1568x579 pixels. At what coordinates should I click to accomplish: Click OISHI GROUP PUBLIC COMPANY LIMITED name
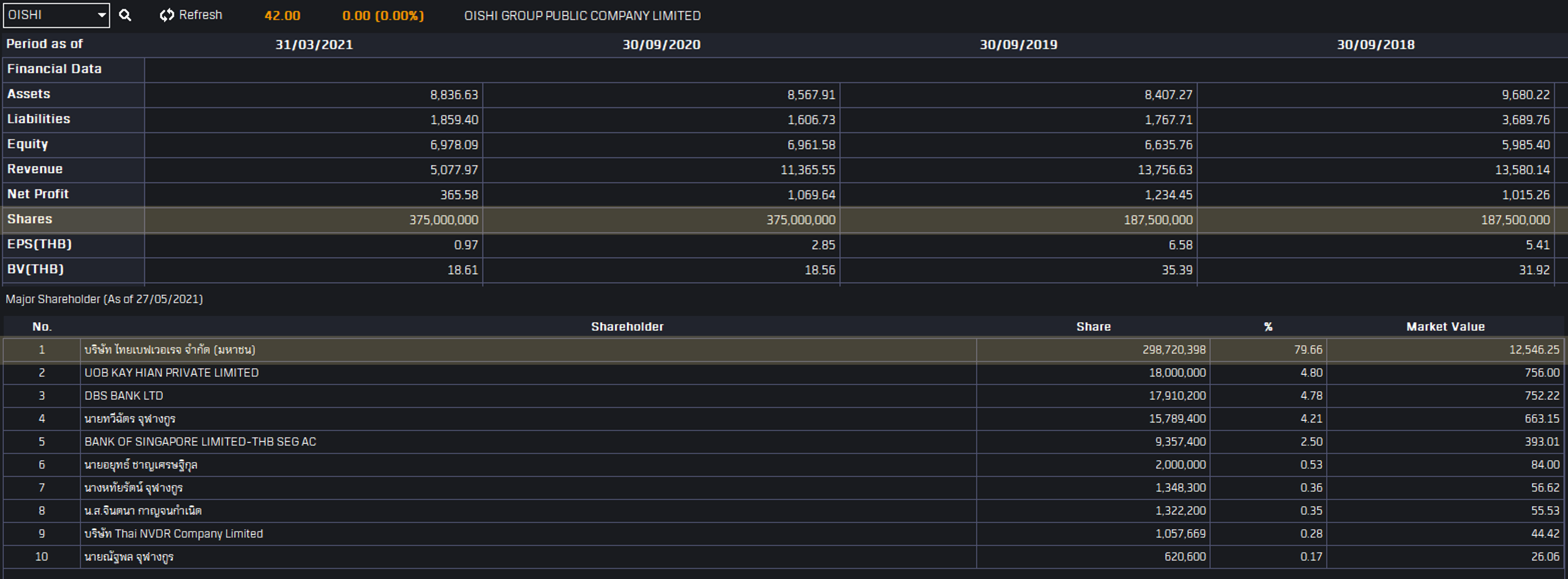pyautogui.click(x=583, y=16)
